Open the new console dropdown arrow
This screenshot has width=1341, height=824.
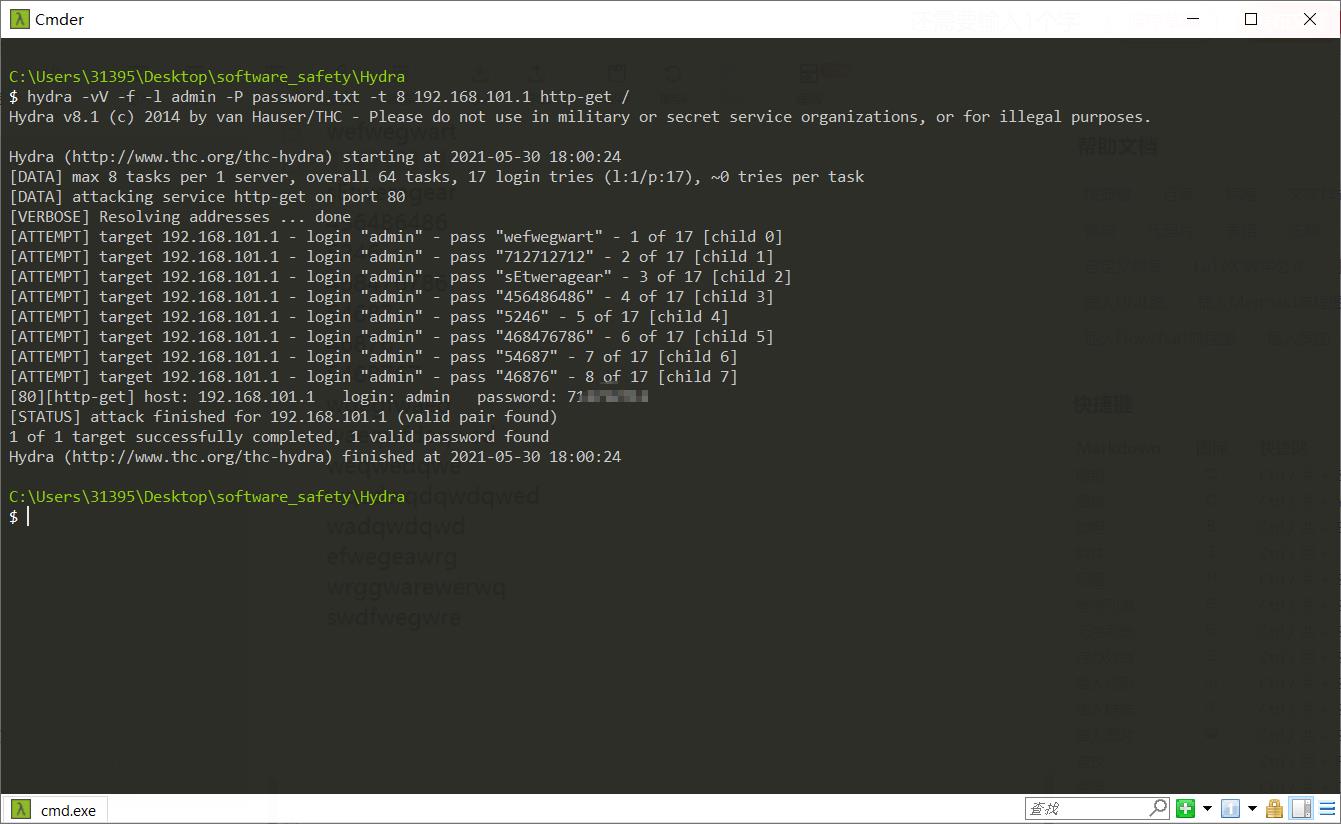coord(1207,808)
